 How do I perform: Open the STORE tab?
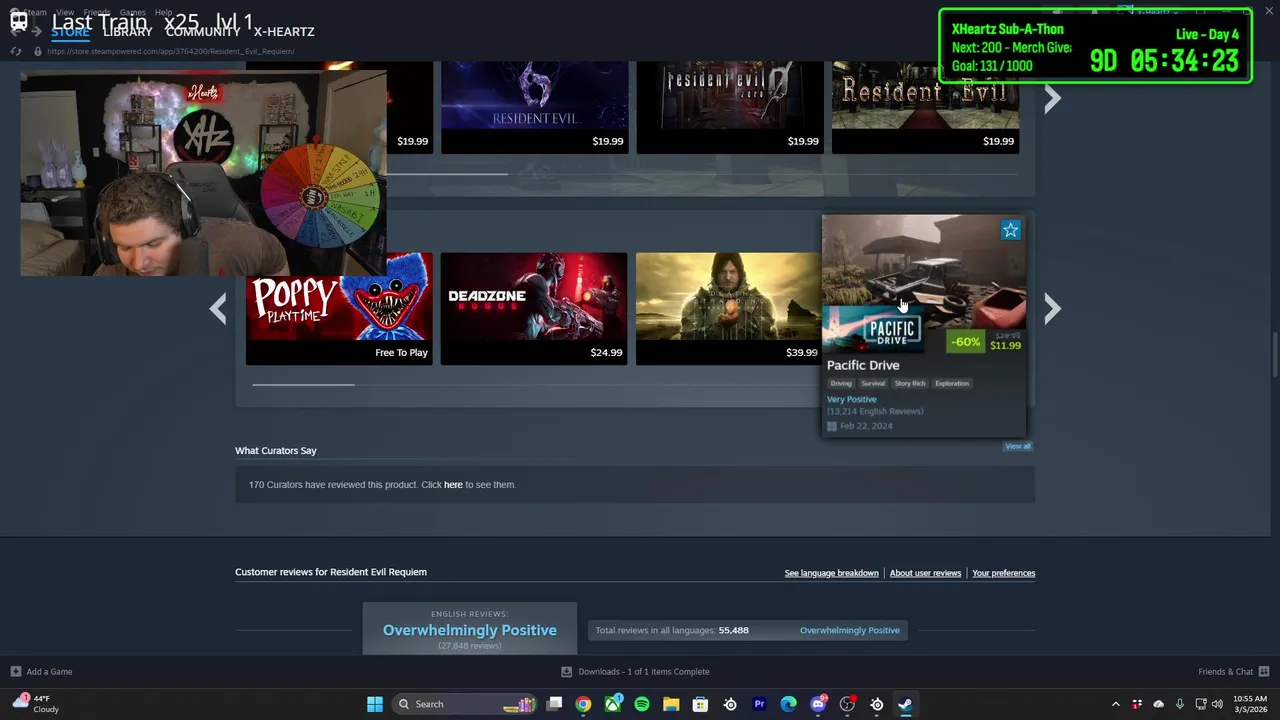tap(70, 32)
